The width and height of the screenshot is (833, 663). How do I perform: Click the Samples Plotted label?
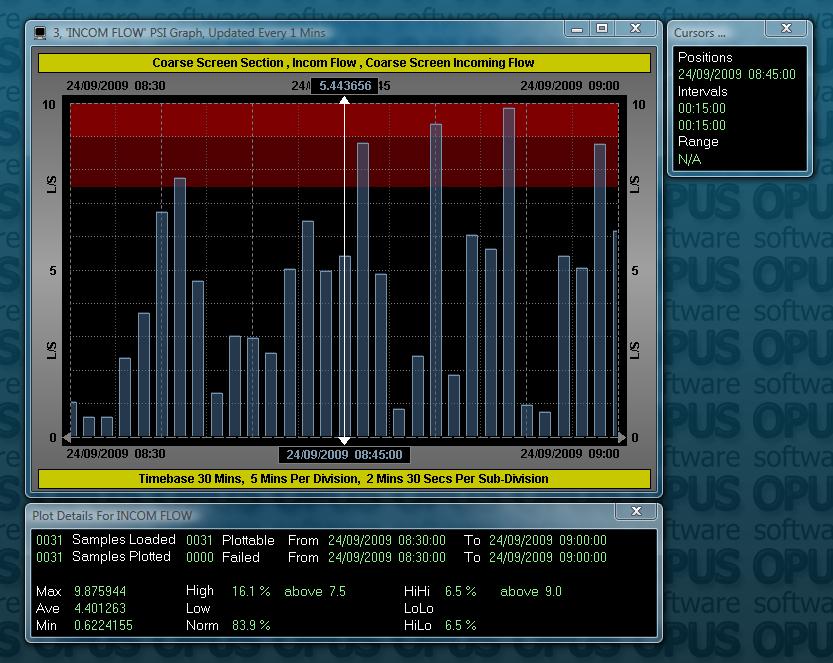point(121,557)
